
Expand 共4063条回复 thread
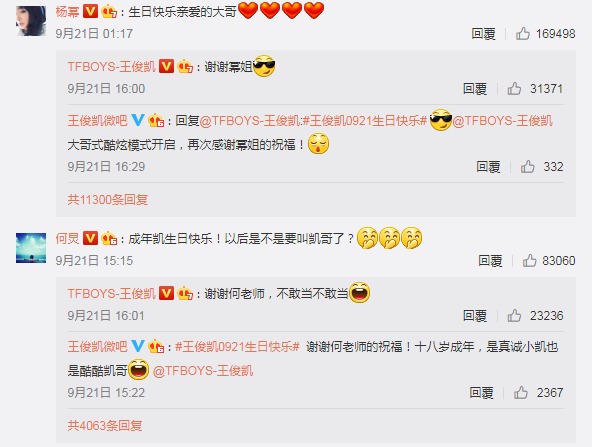[105, 425]
